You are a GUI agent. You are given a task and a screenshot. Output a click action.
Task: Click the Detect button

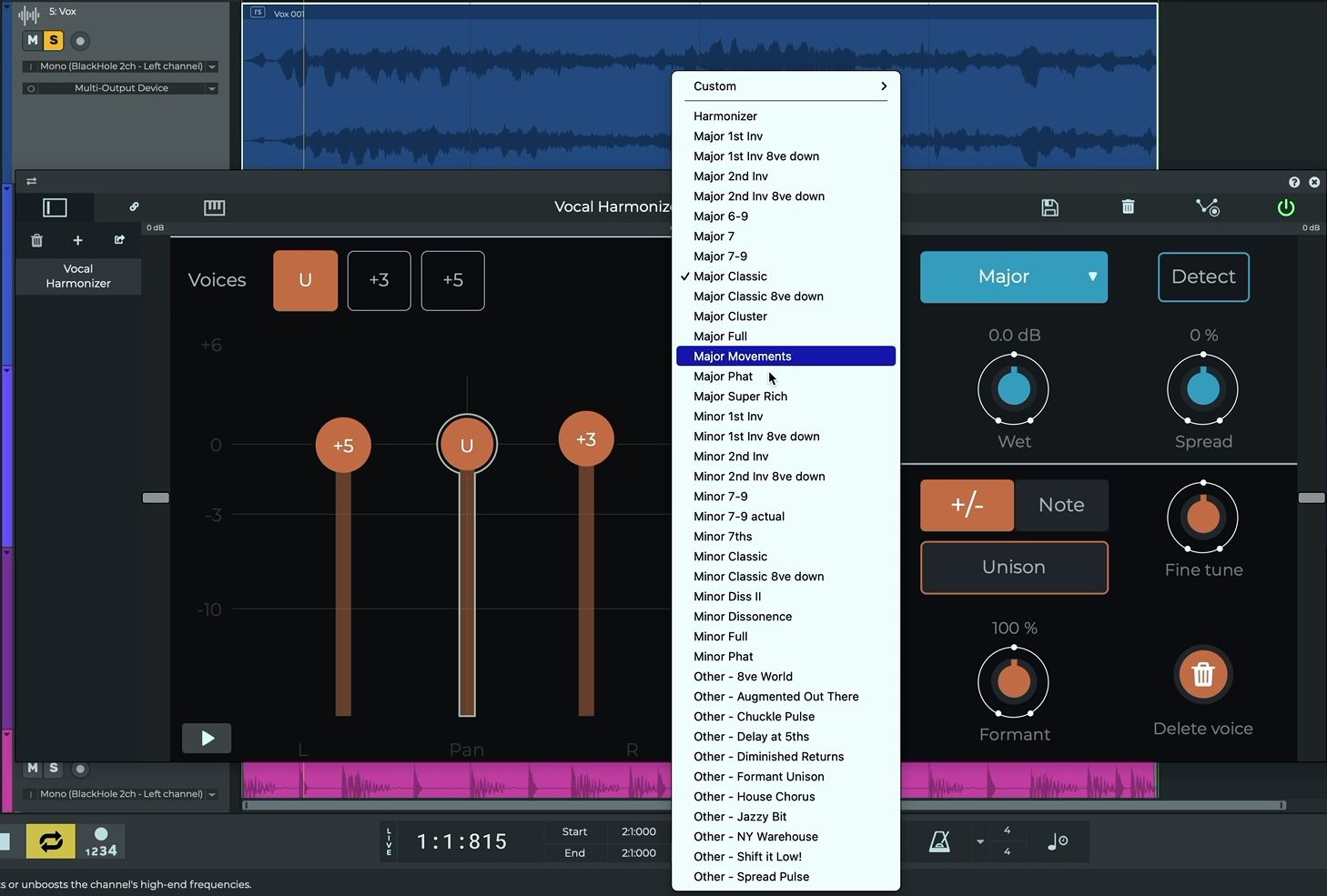[x=1203, y=277]
